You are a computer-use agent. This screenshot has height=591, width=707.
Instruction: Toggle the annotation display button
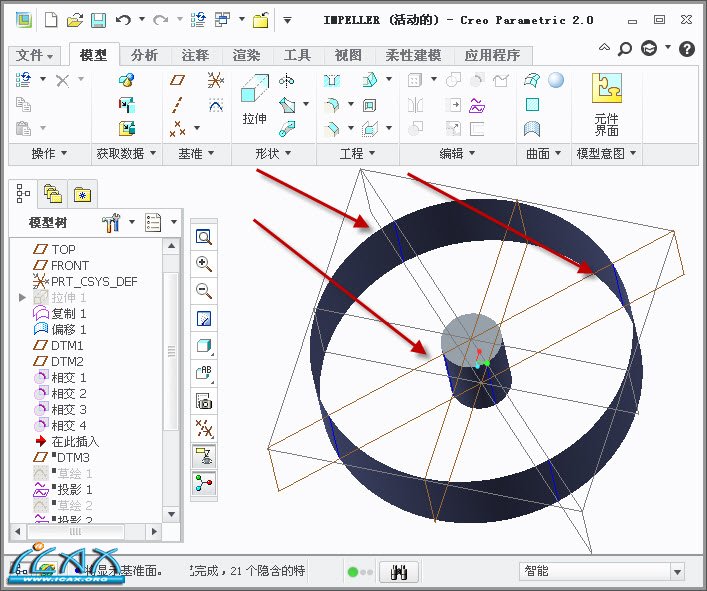[204, 456]
